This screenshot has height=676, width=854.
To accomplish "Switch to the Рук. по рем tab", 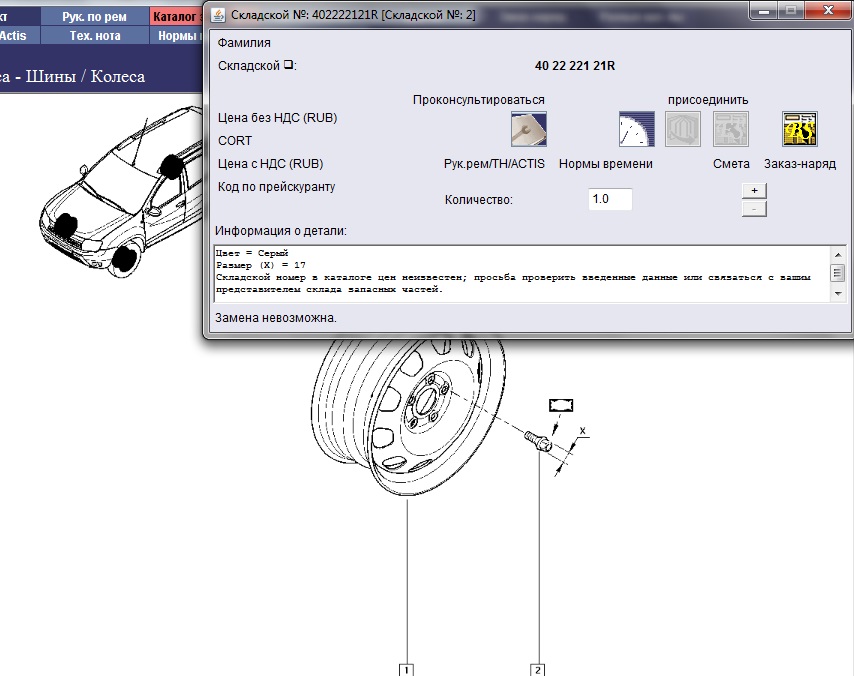I will 94,17.
